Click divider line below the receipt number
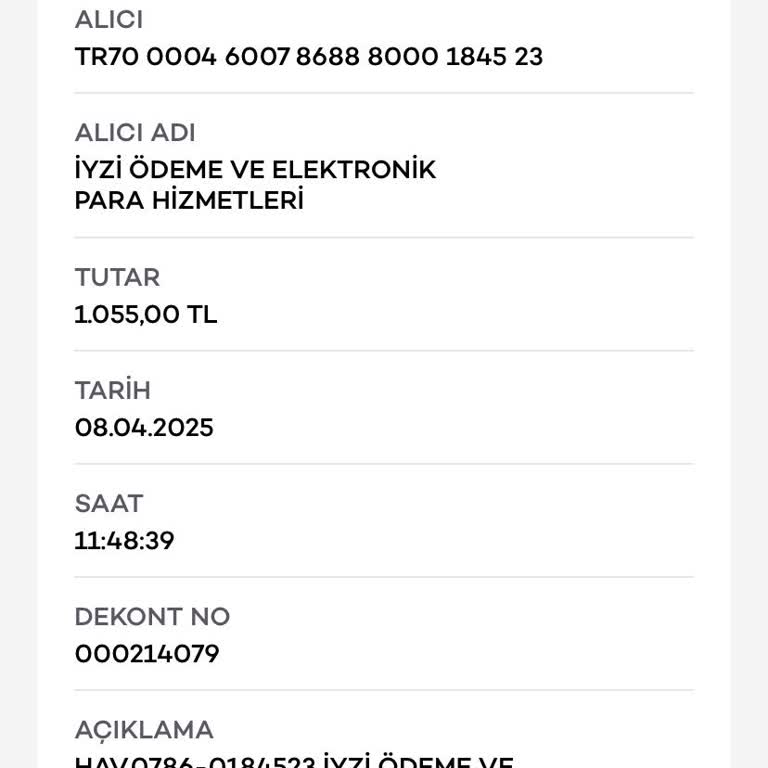 click(384, 690)
